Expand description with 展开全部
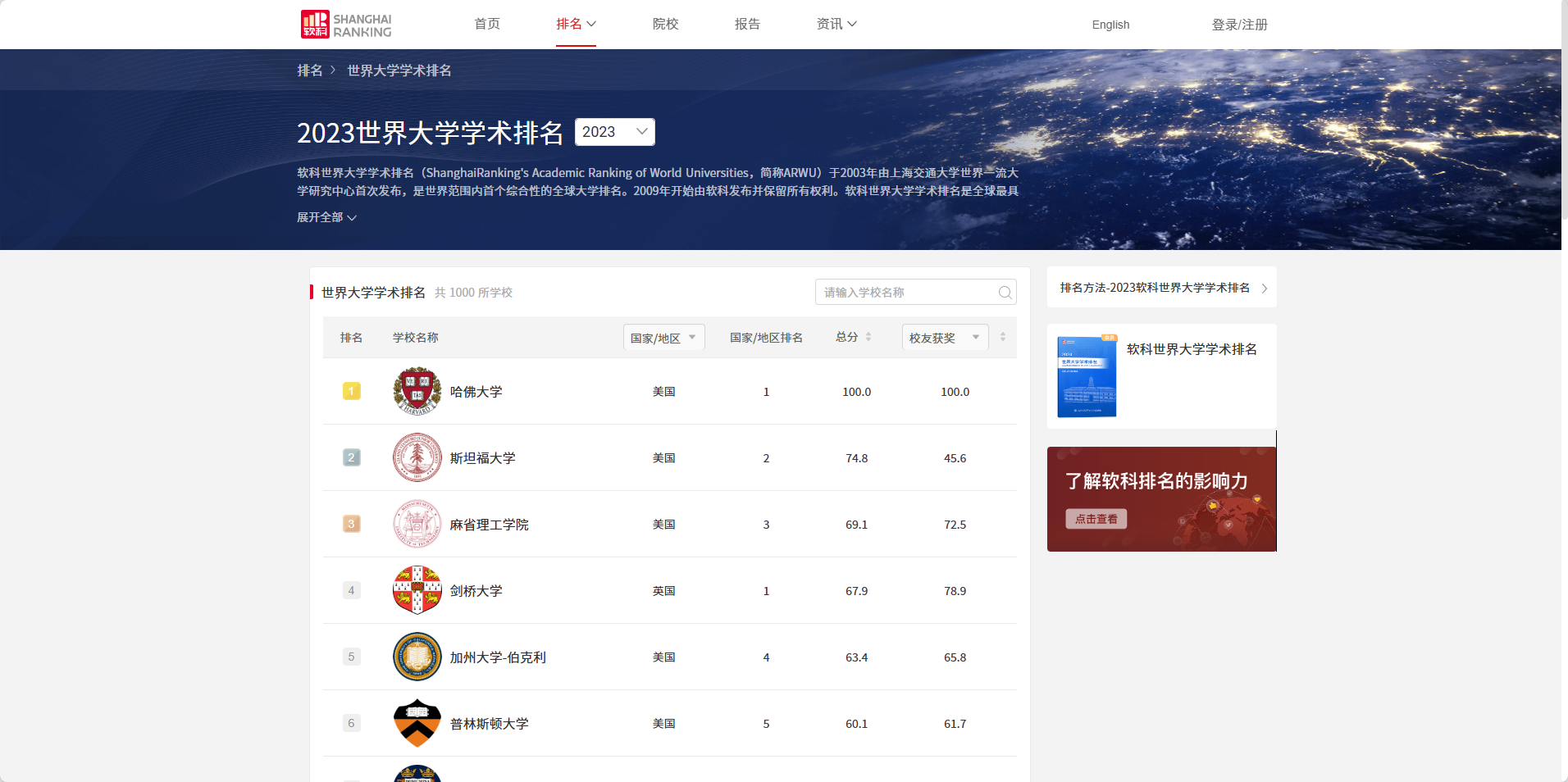 coord(326,217)
